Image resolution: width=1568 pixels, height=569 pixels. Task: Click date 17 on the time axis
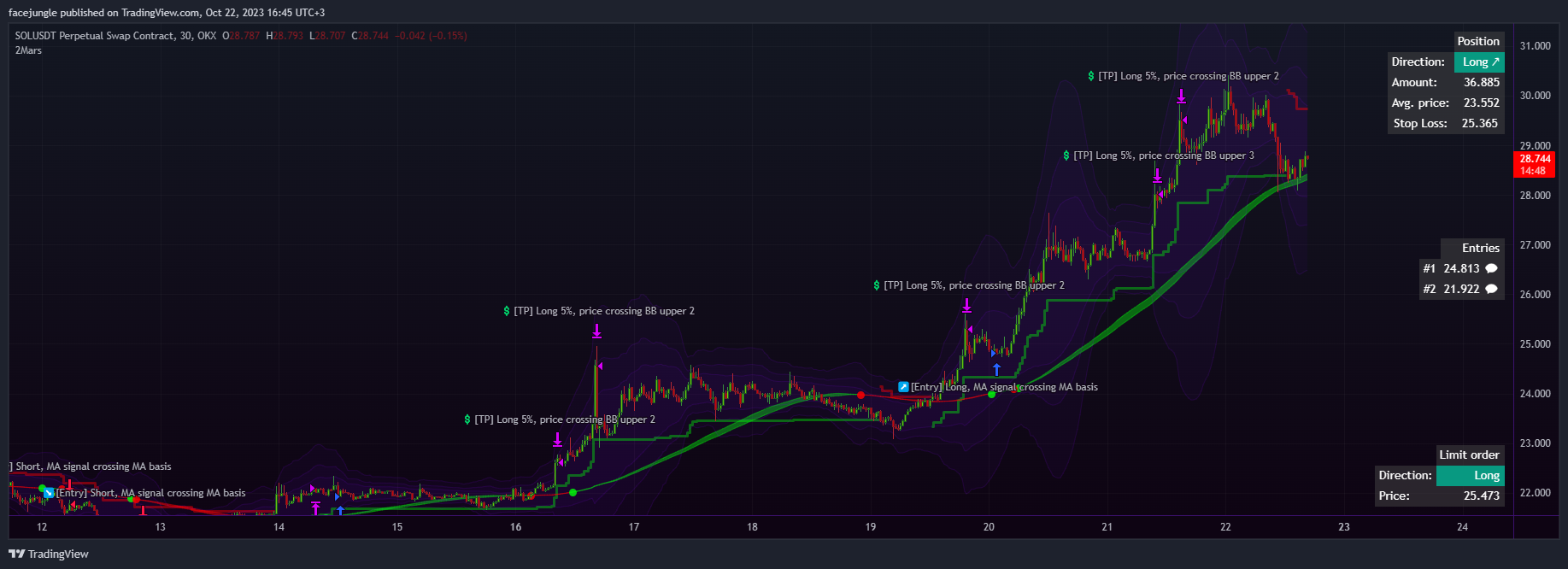pos(634,527)
